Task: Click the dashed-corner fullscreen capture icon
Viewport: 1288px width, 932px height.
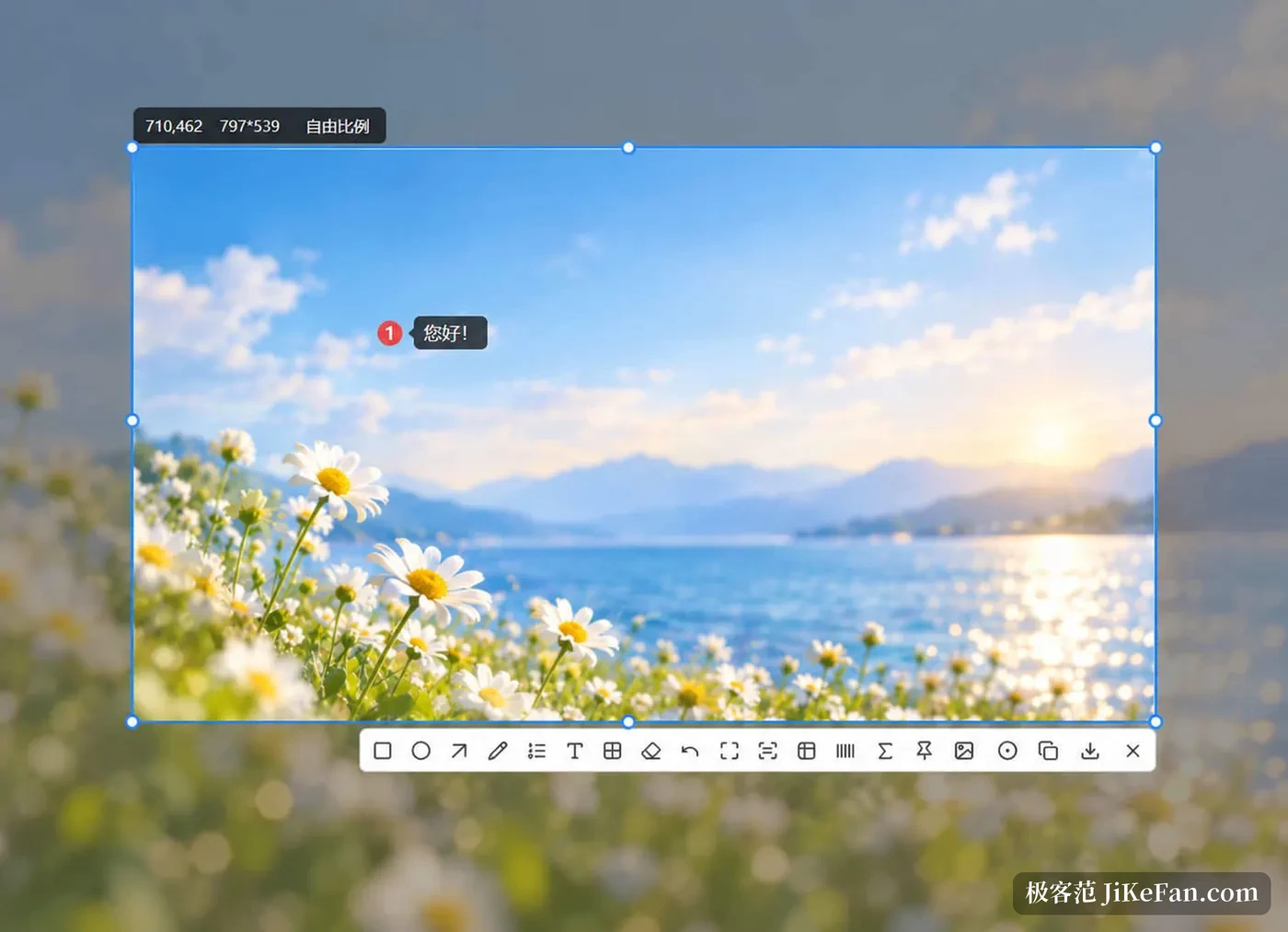Action: point(730,751)
